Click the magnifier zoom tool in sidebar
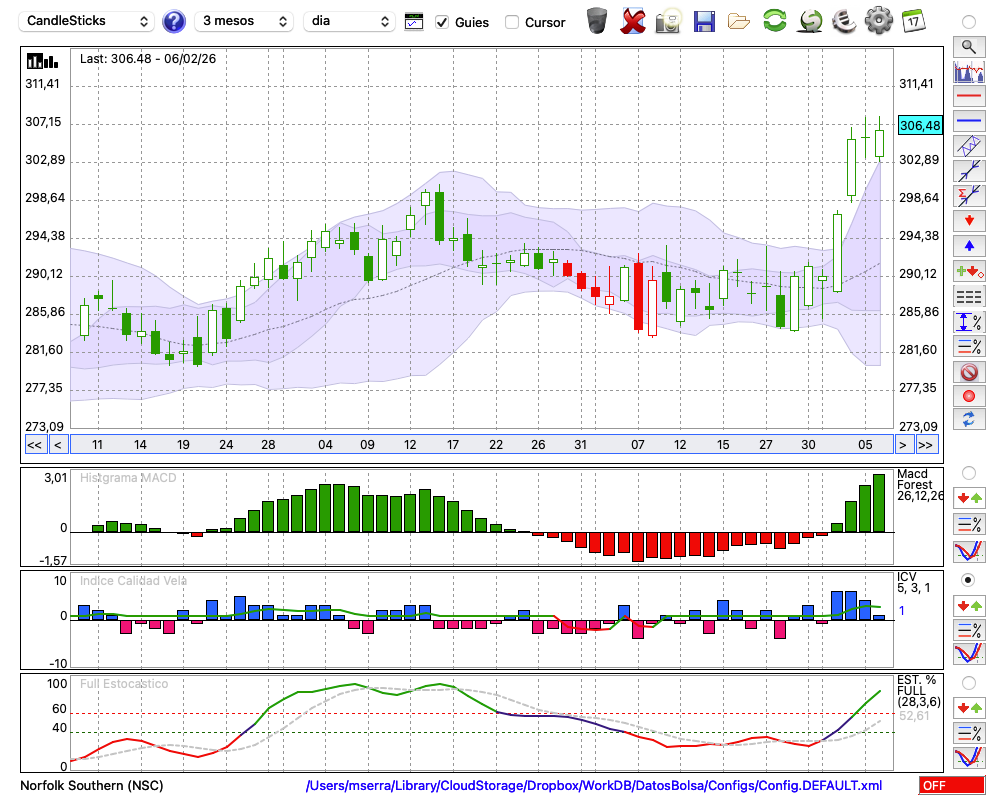The width and height of the screenshot is (1000, 800). click(x=968, y=46)
